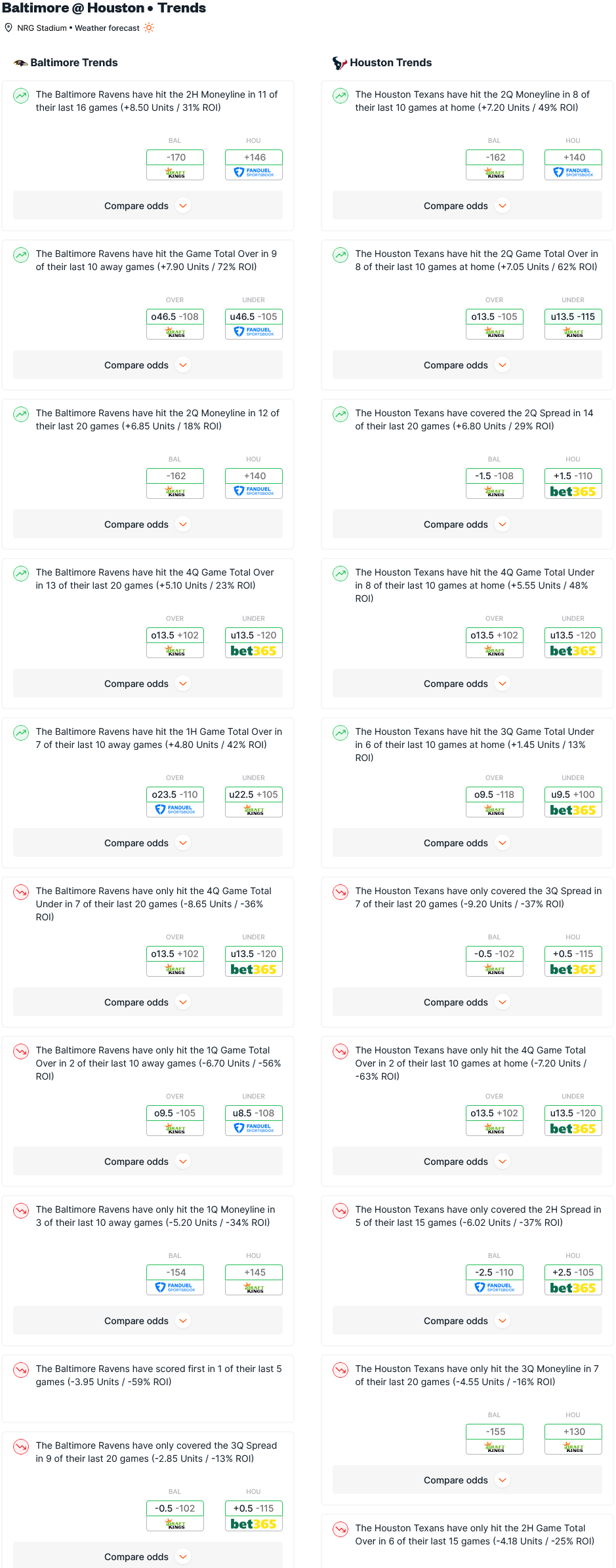The image size is (616, 1568).
Task: Click bet365 logo under Texans 2Q Spread +1.5 -110
Action: 573,492
